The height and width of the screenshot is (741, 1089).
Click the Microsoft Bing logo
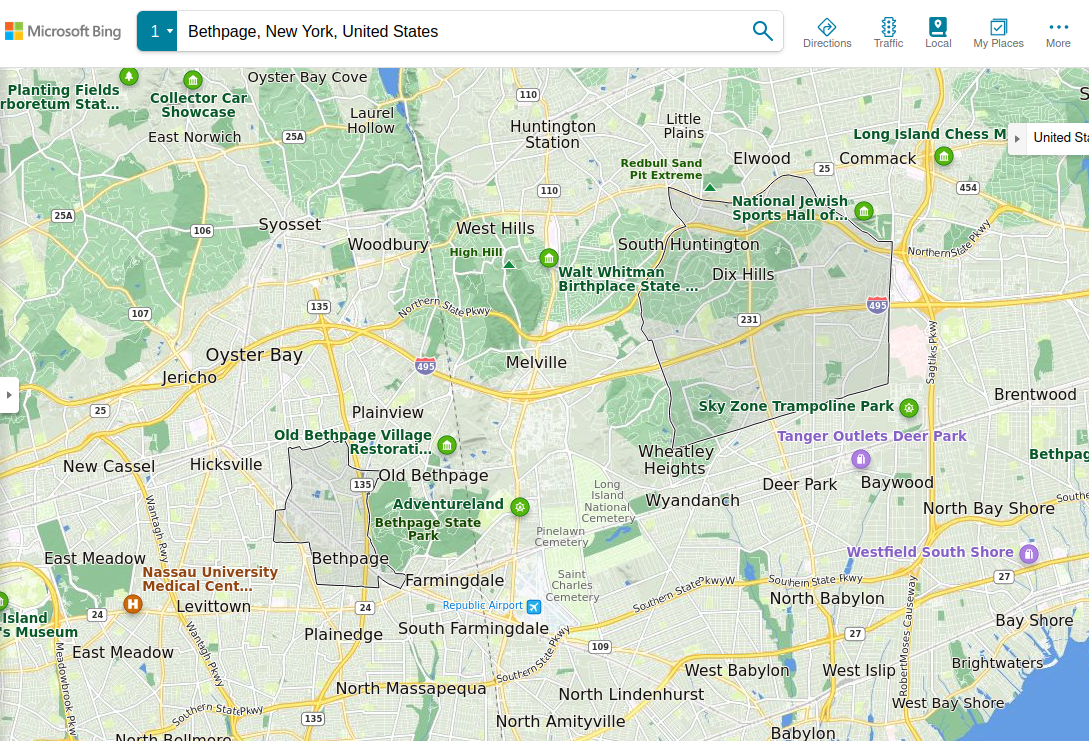coord(63,31)
